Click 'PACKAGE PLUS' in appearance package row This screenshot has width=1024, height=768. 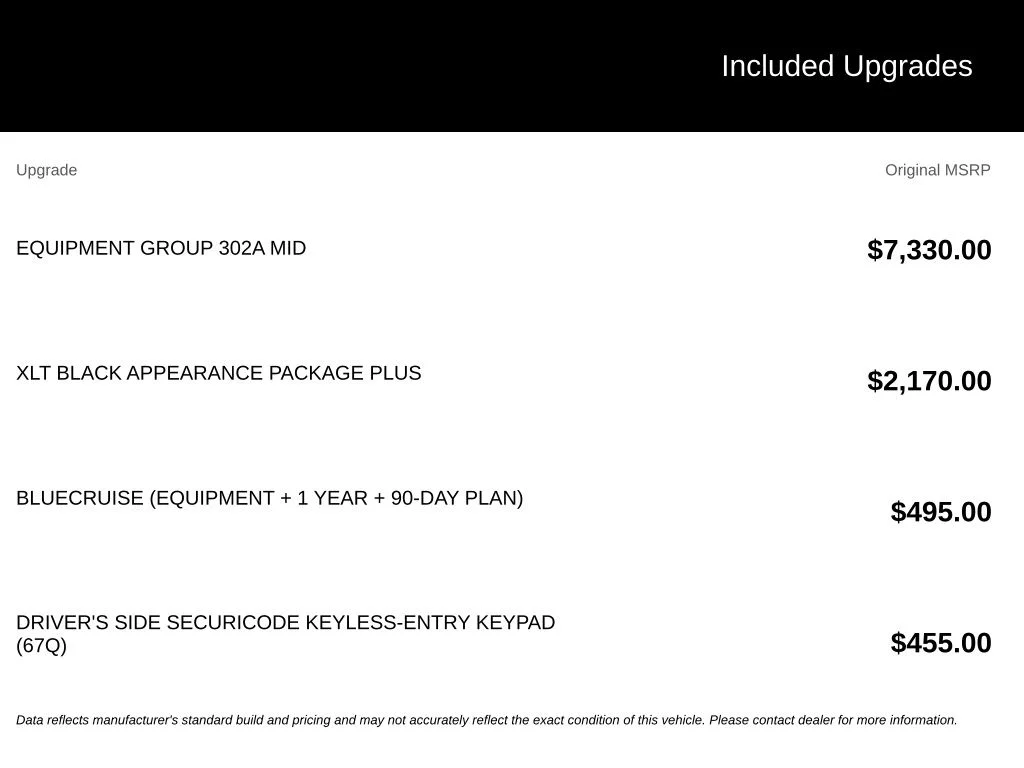[x=345, y=373]
